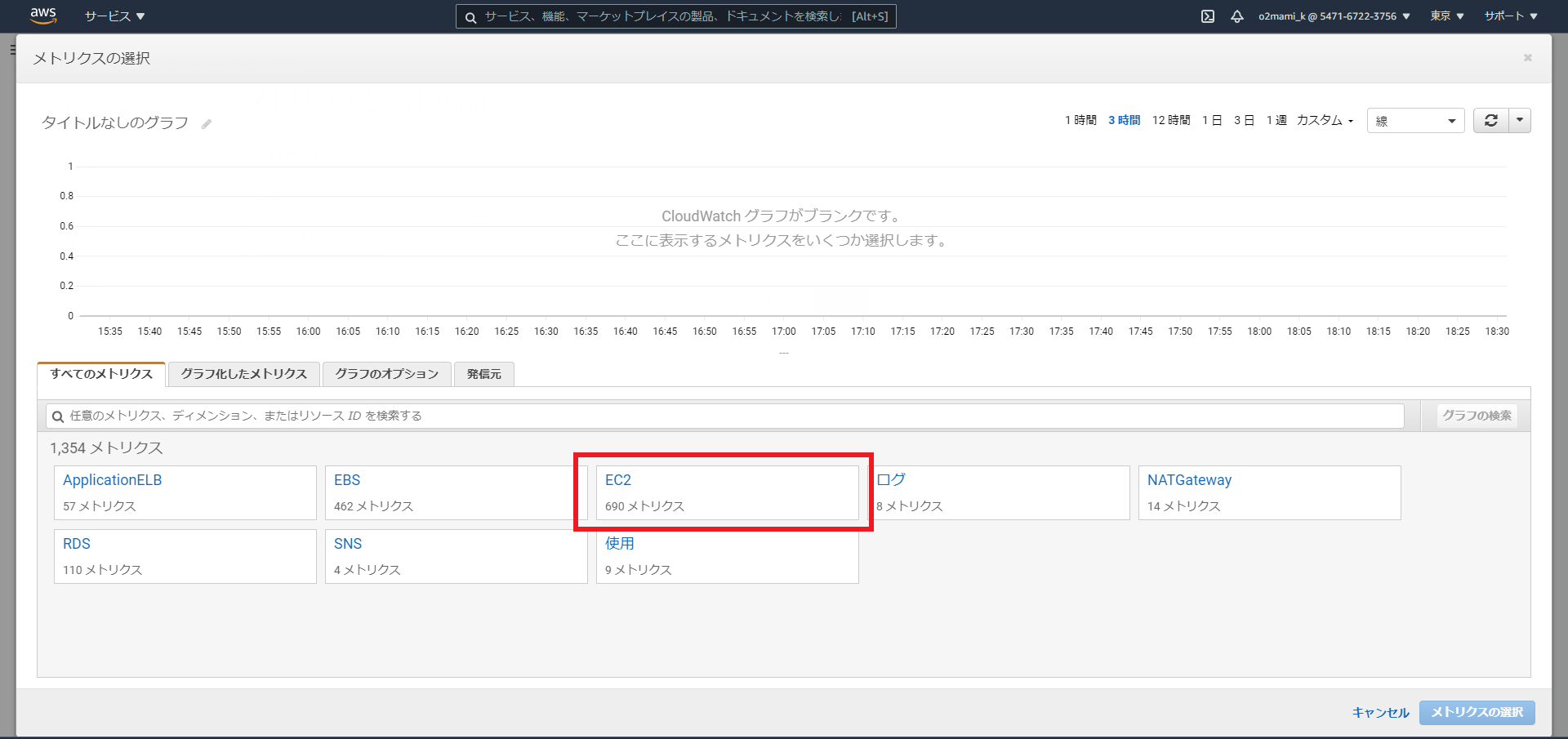
Task: Select the 1 週 time range
Action: point(1276,121)
